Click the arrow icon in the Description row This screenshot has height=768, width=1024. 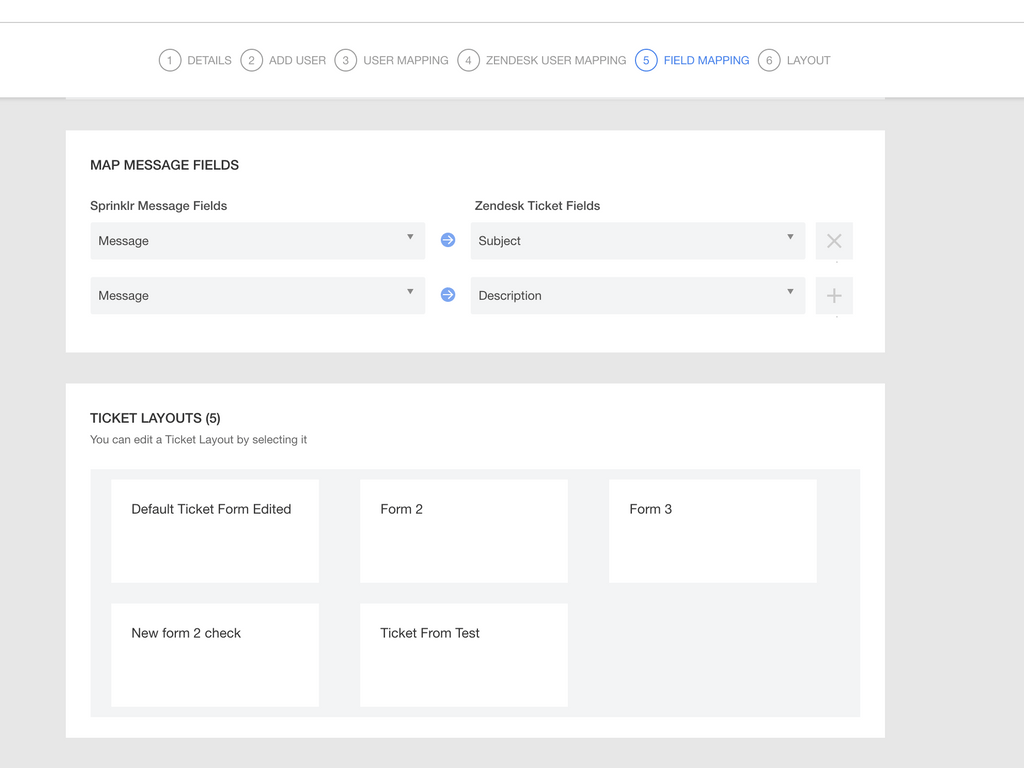pos(448,295)
